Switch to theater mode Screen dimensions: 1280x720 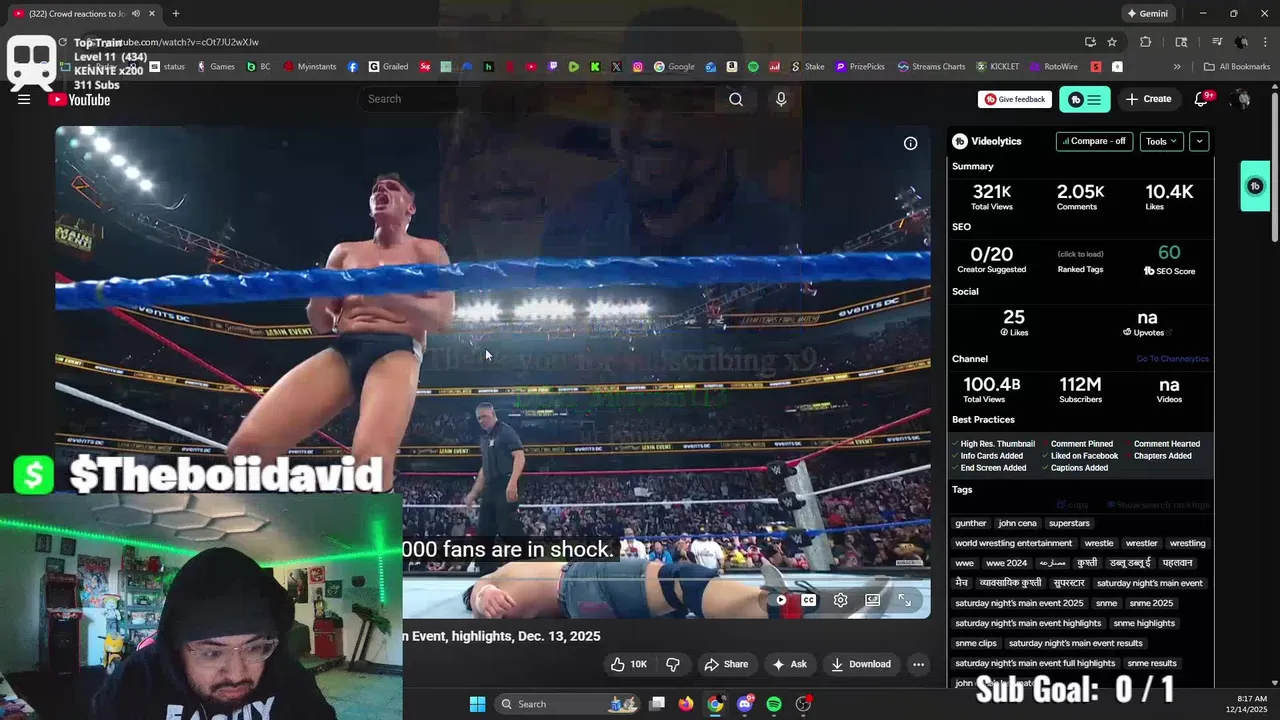click(873, 600)
